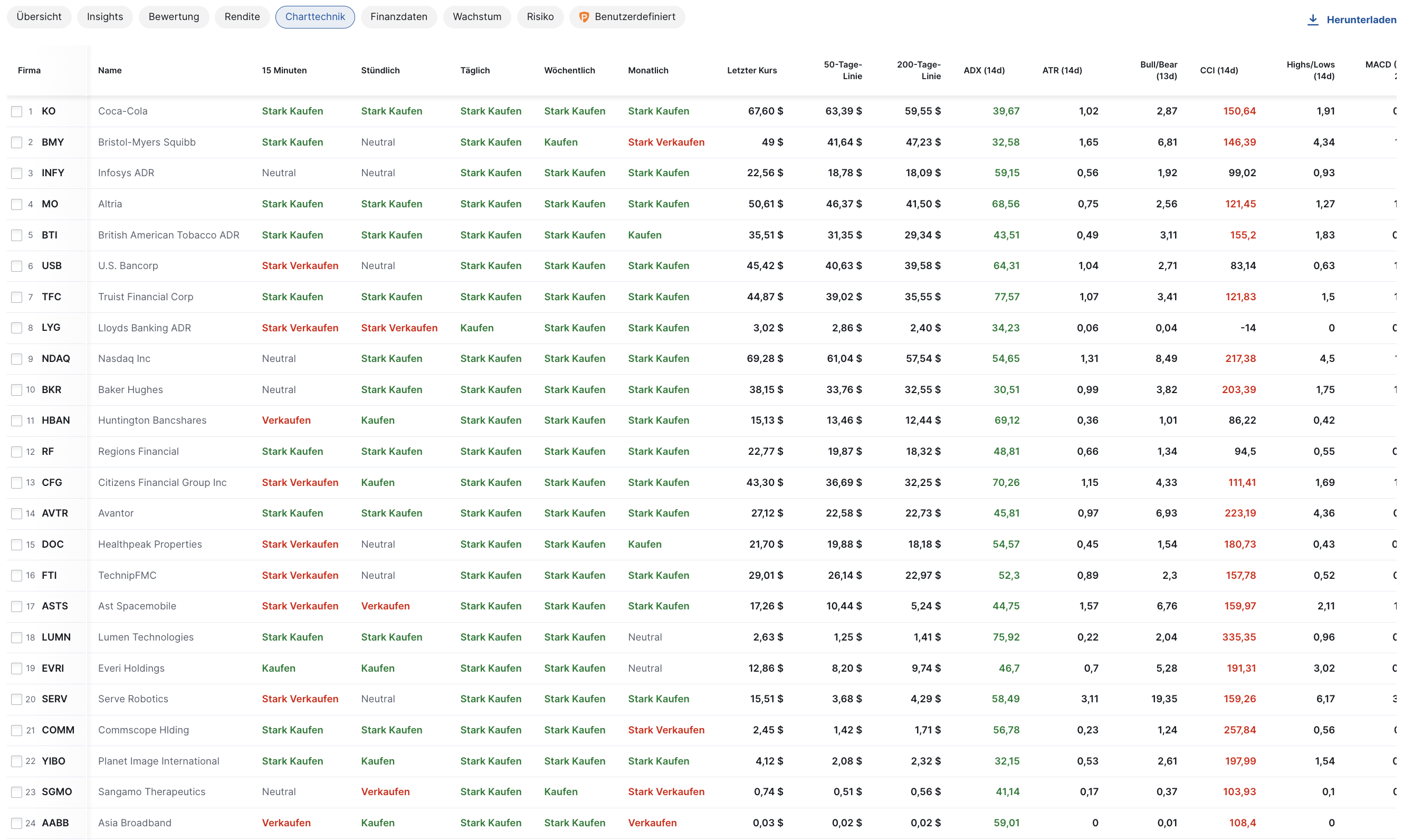The height and width of the screenshot is (840, 1413).
Task: Click DOC's Highs/Lows value 0,43
Action: click(x=1324, y=544)
